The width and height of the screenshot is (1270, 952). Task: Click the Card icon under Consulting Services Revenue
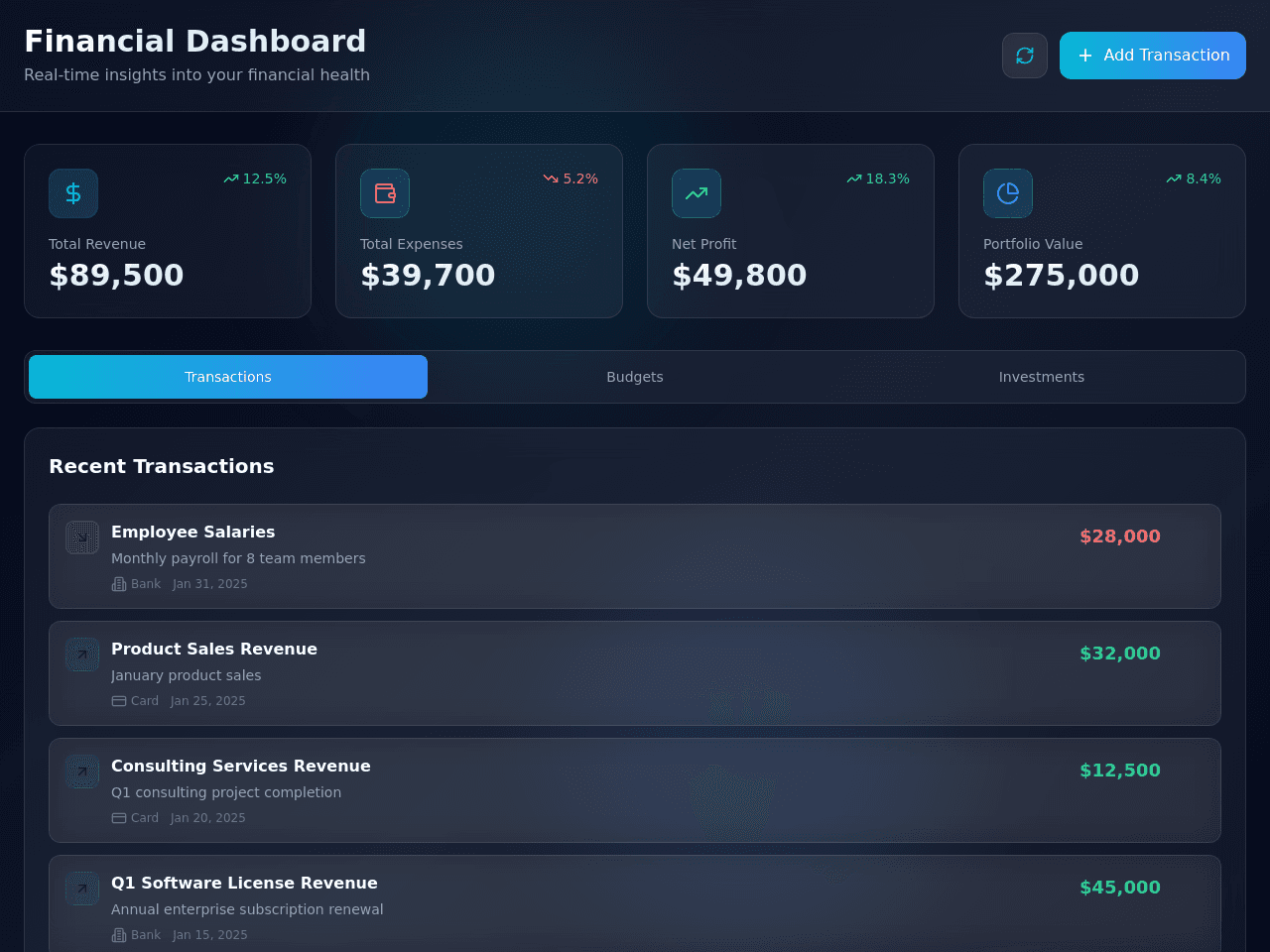[x=119, y=818]
